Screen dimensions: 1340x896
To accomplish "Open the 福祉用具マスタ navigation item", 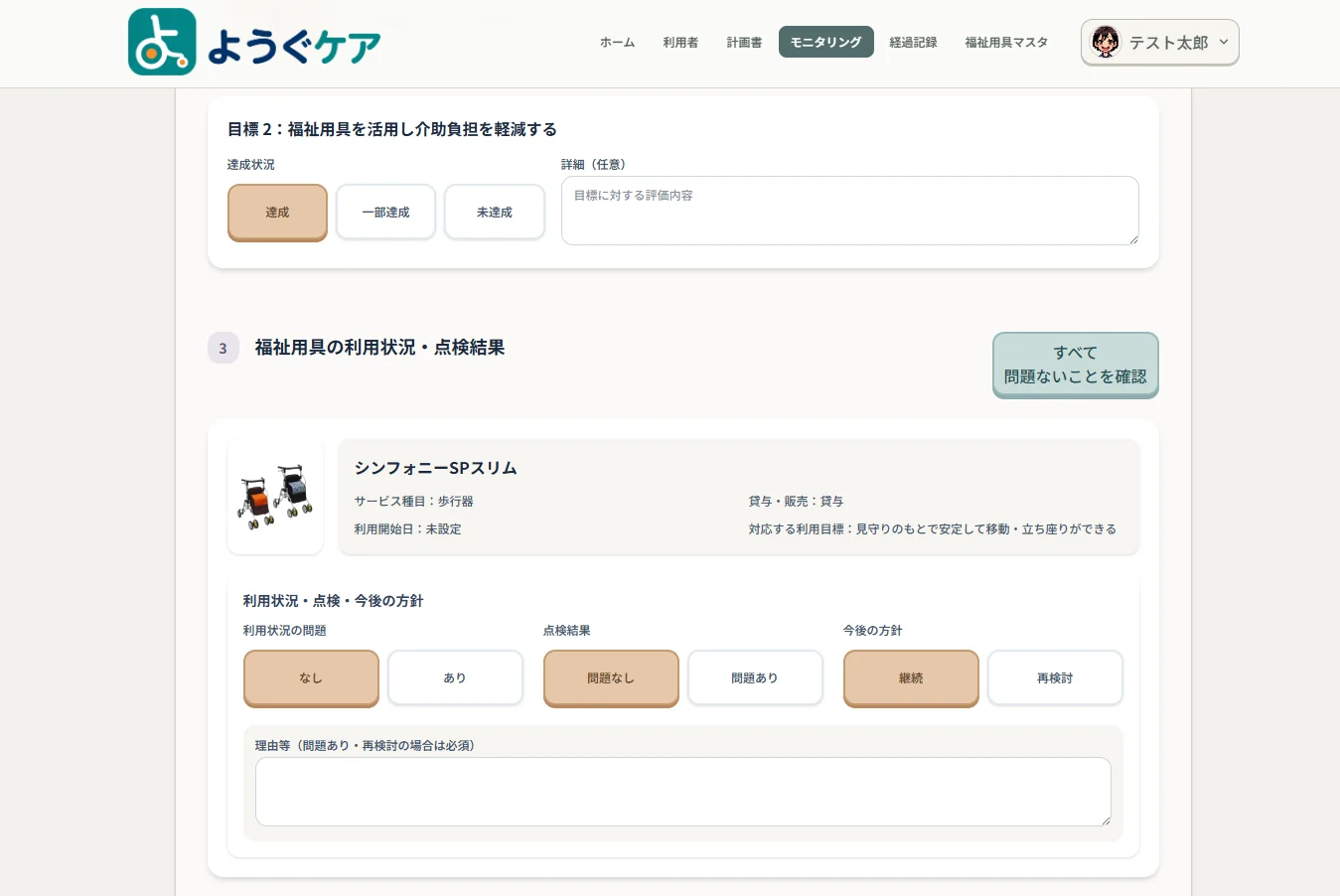I will click(x=1006, y=42).
